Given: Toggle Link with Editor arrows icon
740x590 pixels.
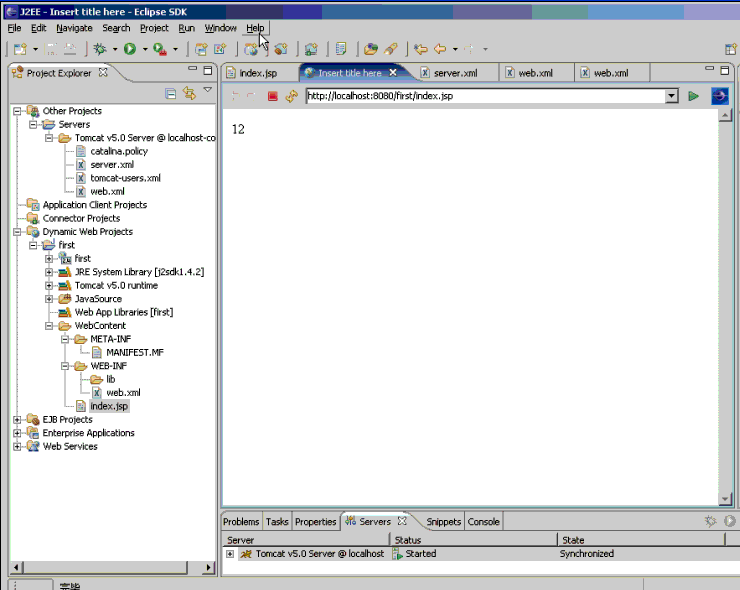Looking at the screenshot, I should click(x=189, y=93).
